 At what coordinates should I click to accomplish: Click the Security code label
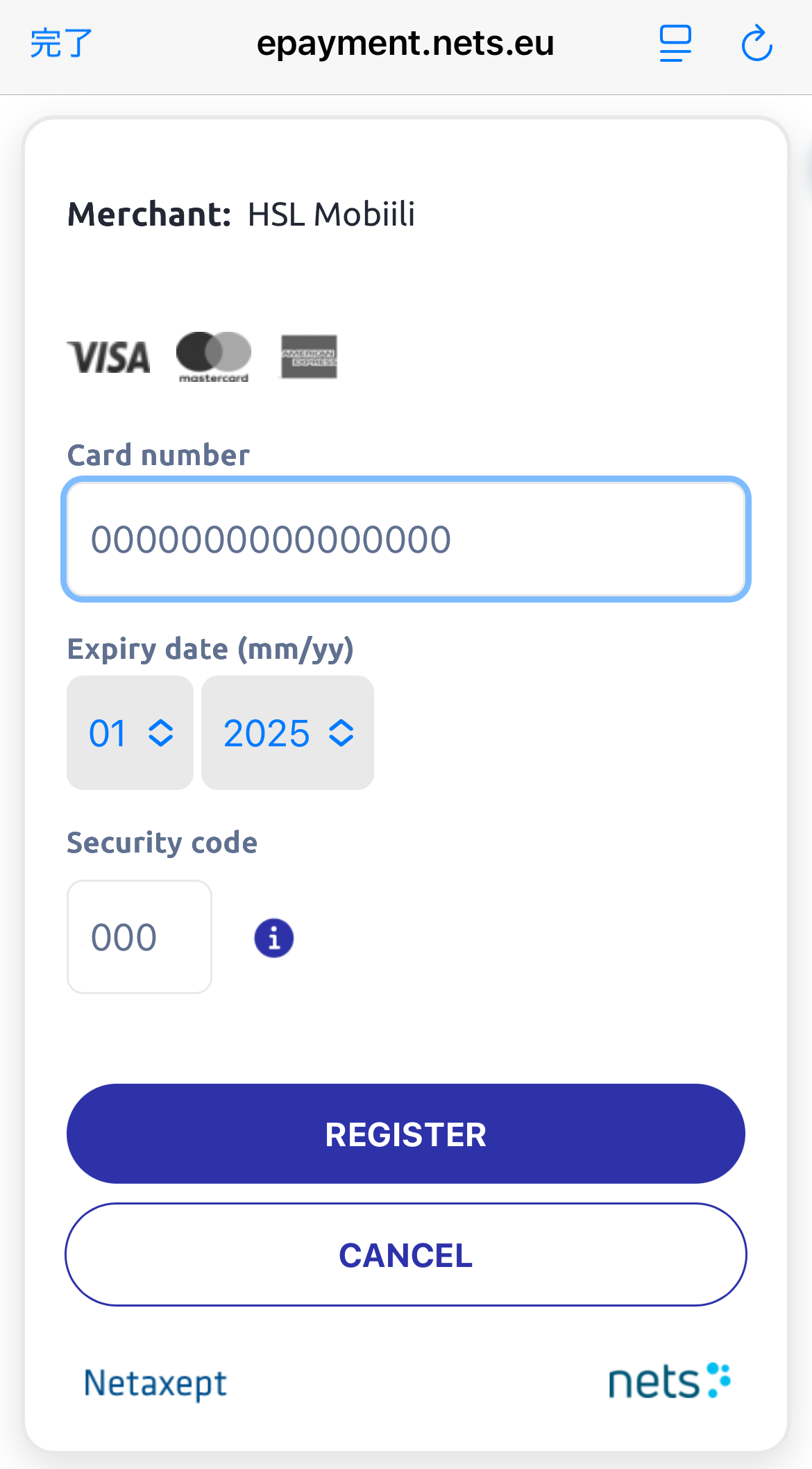(x=162, y=843)
